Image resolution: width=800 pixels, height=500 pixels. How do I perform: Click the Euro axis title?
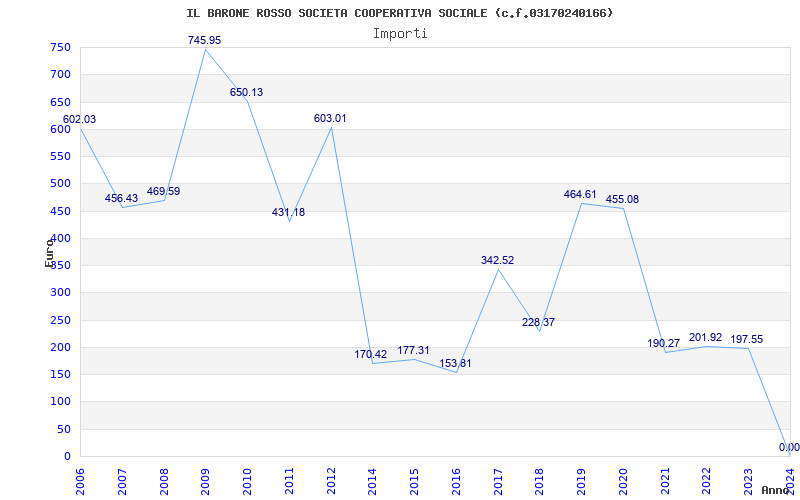(x=49, y=253)
